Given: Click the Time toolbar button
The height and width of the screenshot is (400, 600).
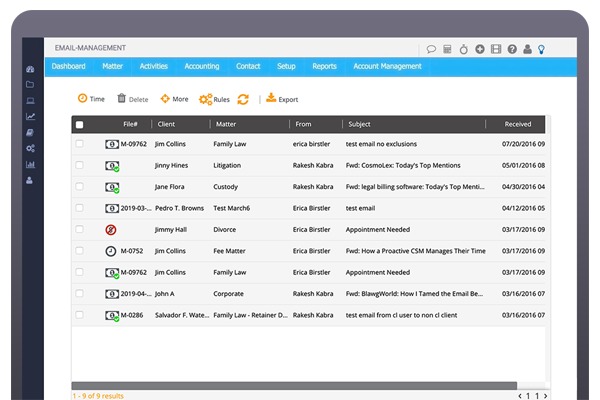Looking at the screenshot, I should click(x=91, y=99).
